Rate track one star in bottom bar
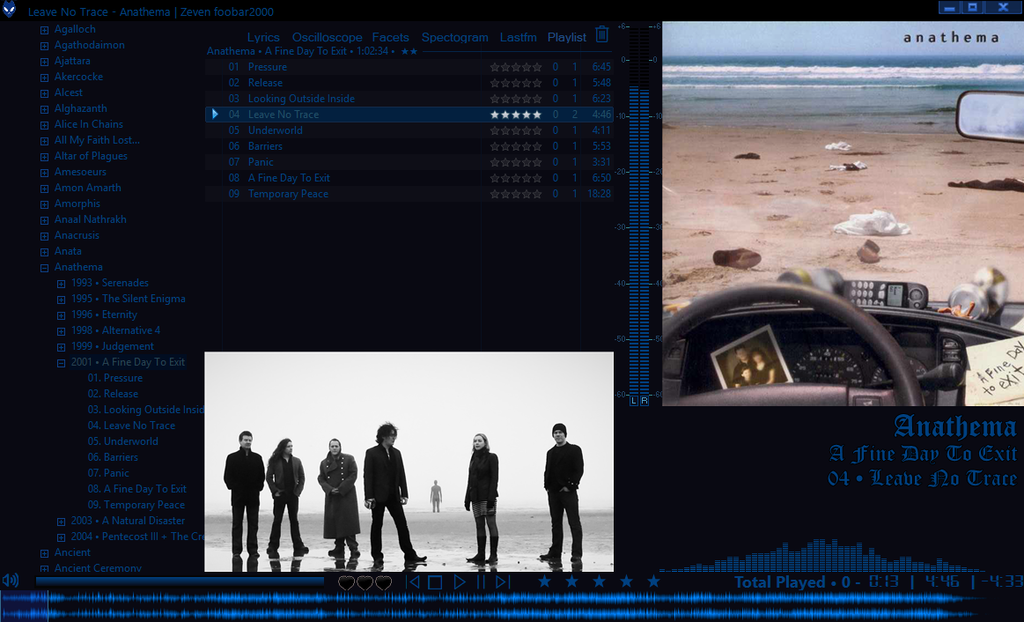Viewport: 1024px width, 622px height. pyautogui.click(x=544, y=581)
